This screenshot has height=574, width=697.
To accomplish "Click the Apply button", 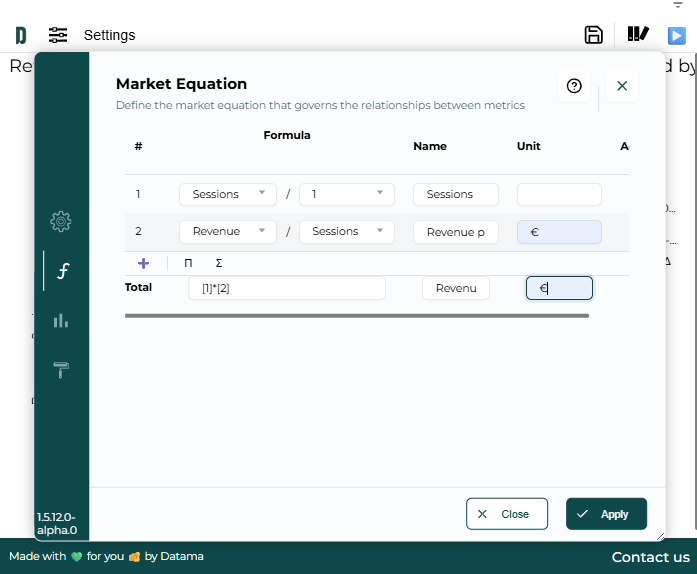I will tap(606, 514).
